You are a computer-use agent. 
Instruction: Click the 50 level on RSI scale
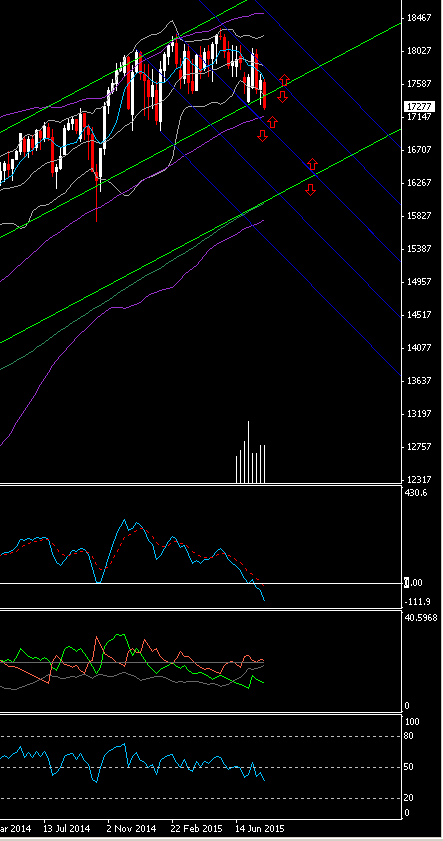[409, 768]
